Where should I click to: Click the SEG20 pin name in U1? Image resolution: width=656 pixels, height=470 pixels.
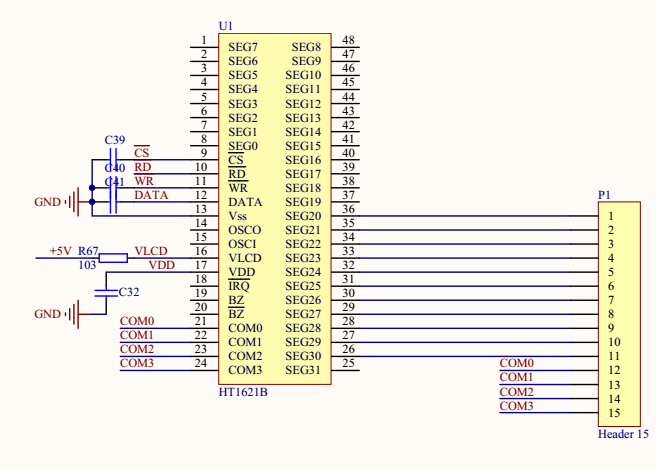(x=303, y=216)
